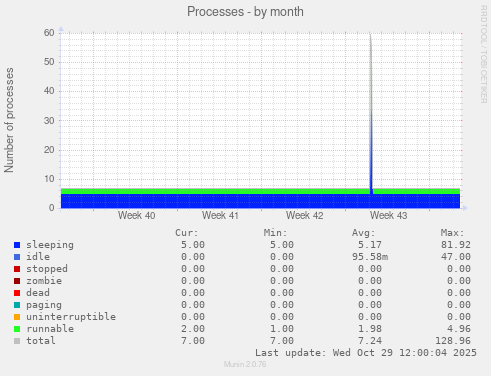The width and height of the screenshot is (491, 376).
Task: Click sleeping max value 81.92
Action: coord(456,245)
